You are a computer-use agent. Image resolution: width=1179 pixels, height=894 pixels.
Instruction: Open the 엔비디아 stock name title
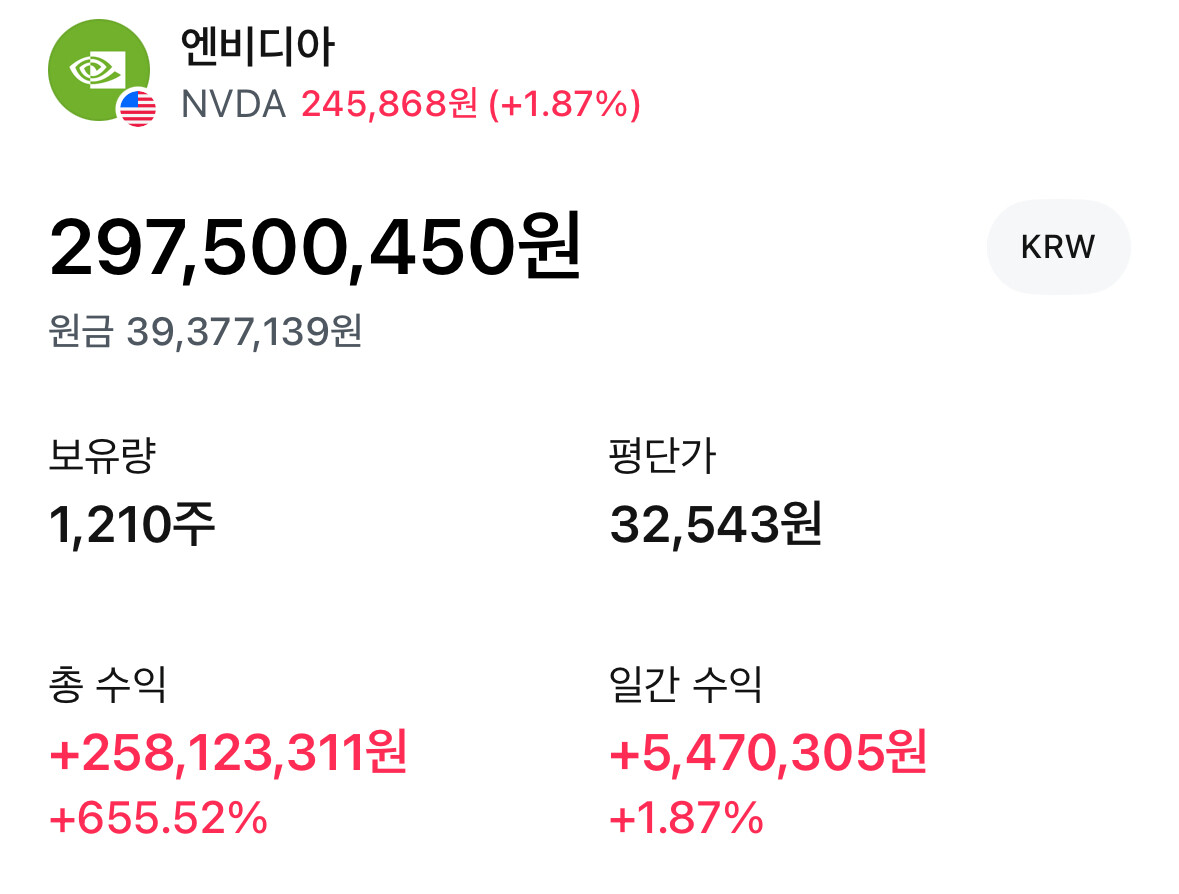coord(258,46)
